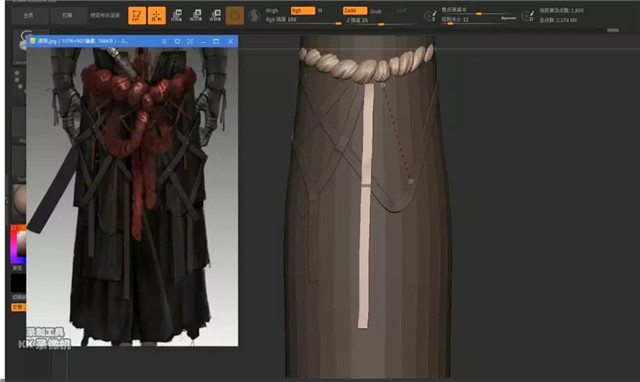Image resolution: width=640 pixels, height=382 pixels.
Task: Click the 渐变 gradient button
Action: click(x=18, y=268)
